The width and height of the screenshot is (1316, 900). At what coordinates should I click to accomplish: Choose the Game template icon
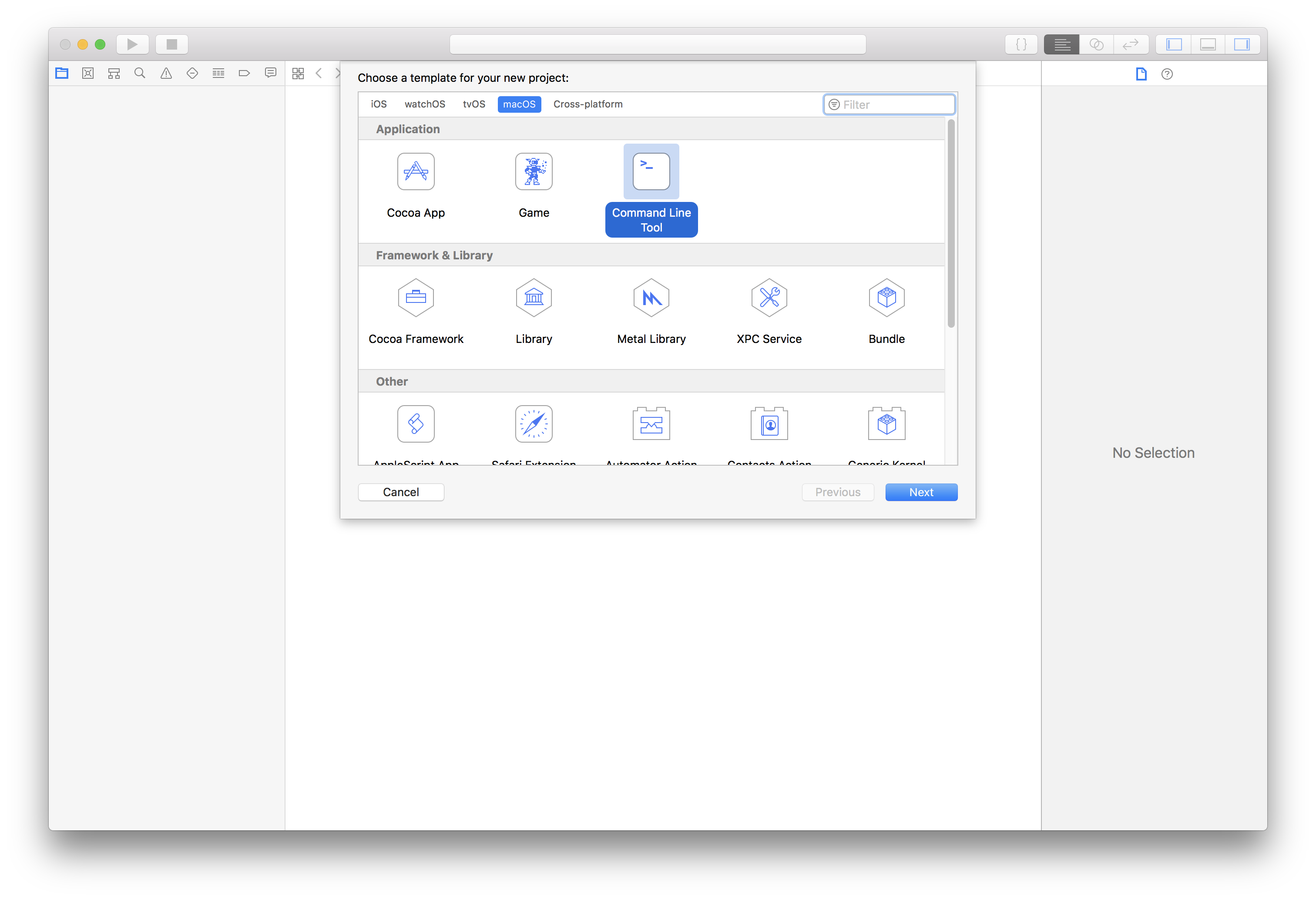(534, 171)
